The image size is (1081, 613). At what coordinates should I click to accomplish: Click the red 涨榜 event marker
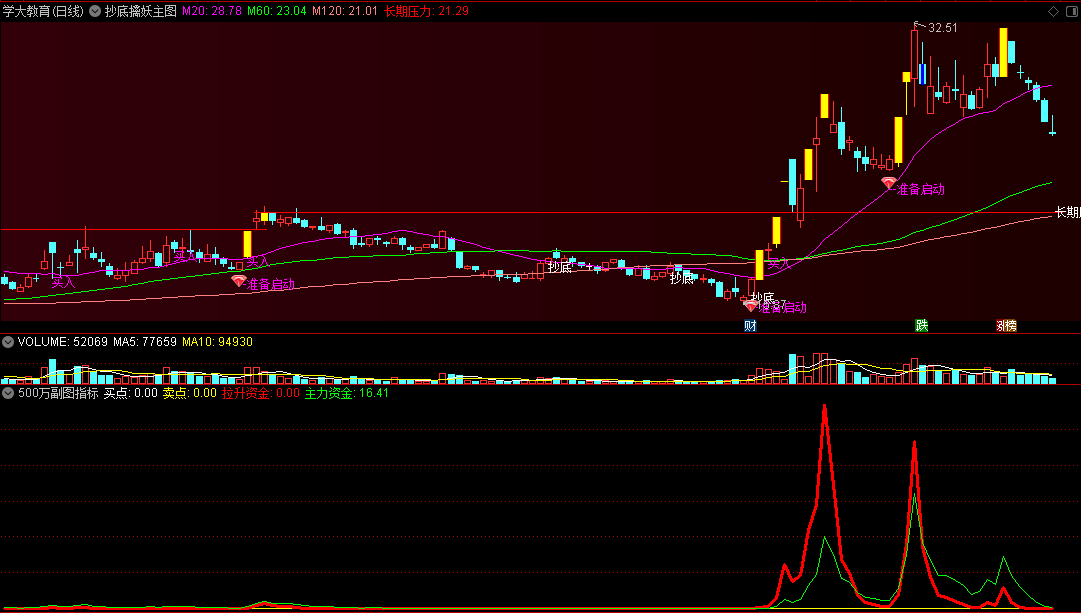pos(1007,325)
